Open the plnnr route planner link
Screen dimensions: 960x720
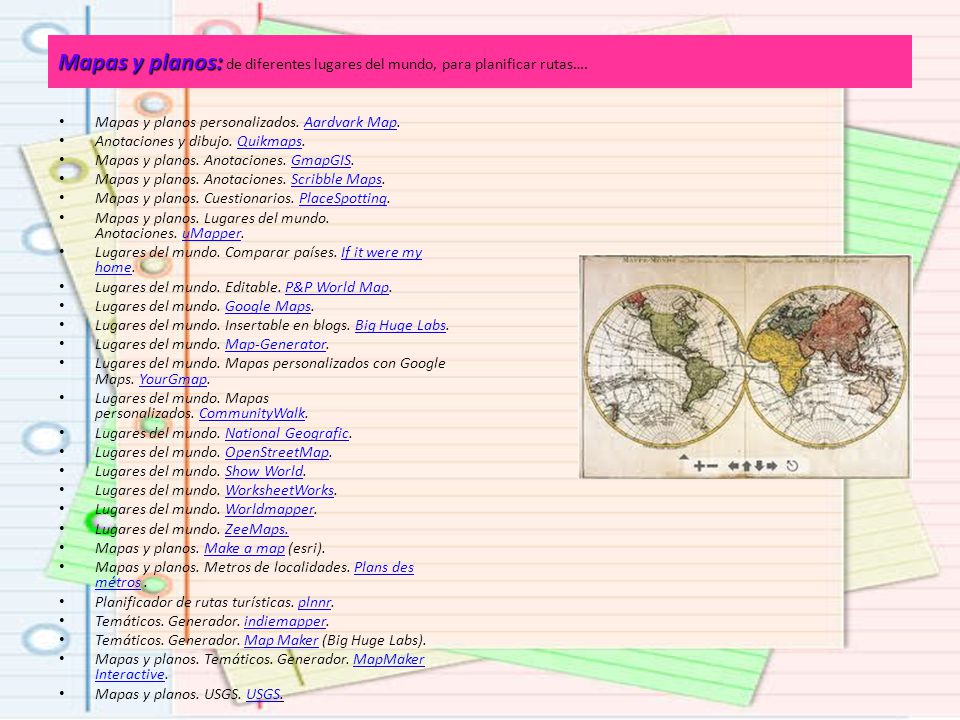(x=314, y=602)
